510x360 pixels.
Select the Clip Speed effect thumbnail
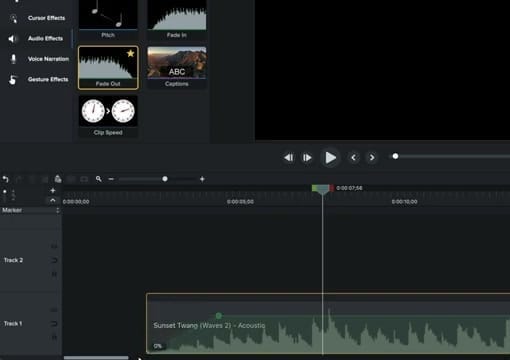click(x=108, y=116)
